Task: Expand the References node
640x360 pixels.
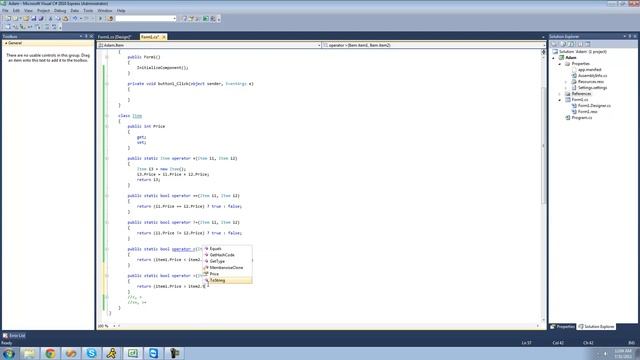Action: point(560,94)
